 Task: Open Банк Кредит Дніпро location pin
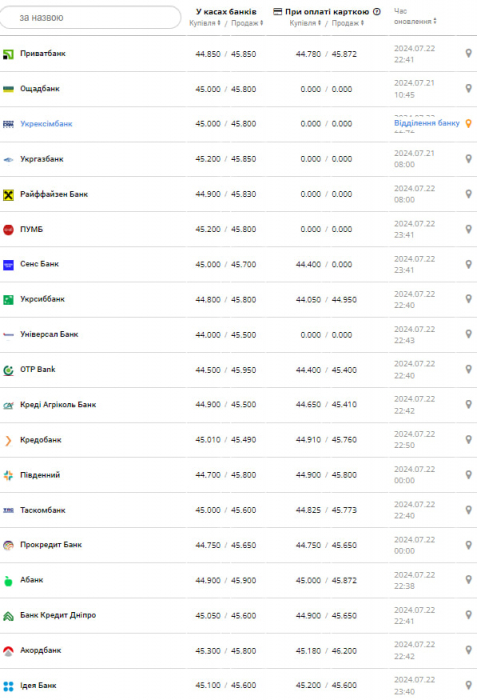click(469, 615)
